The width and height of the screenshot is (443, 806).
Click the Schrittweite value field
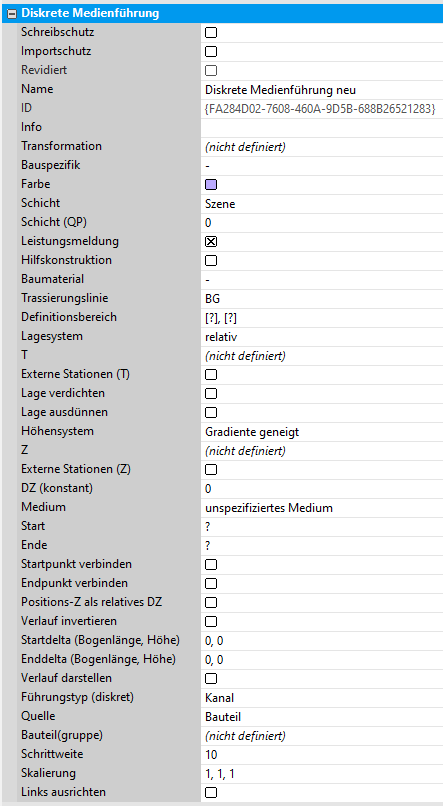pyautogui.click(x=322, y=756)
